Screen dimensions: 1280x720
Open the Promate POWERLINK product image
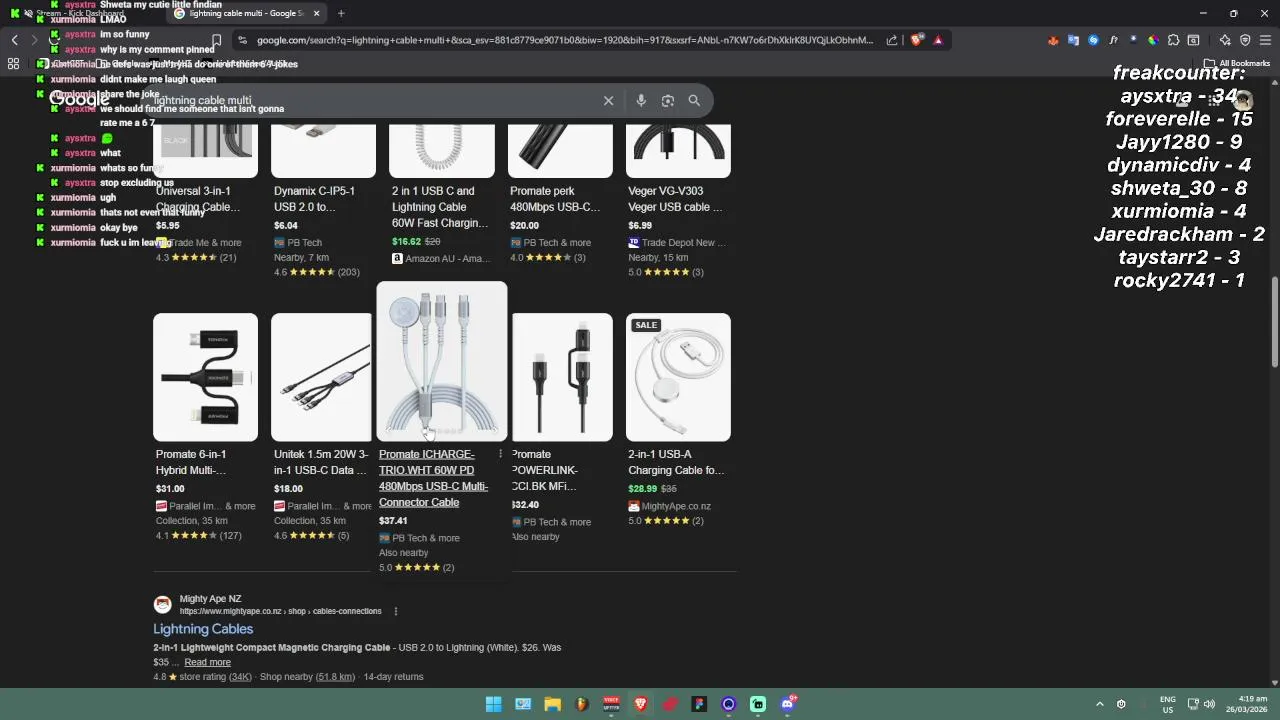pyautogui.click(x=562, y=377)
